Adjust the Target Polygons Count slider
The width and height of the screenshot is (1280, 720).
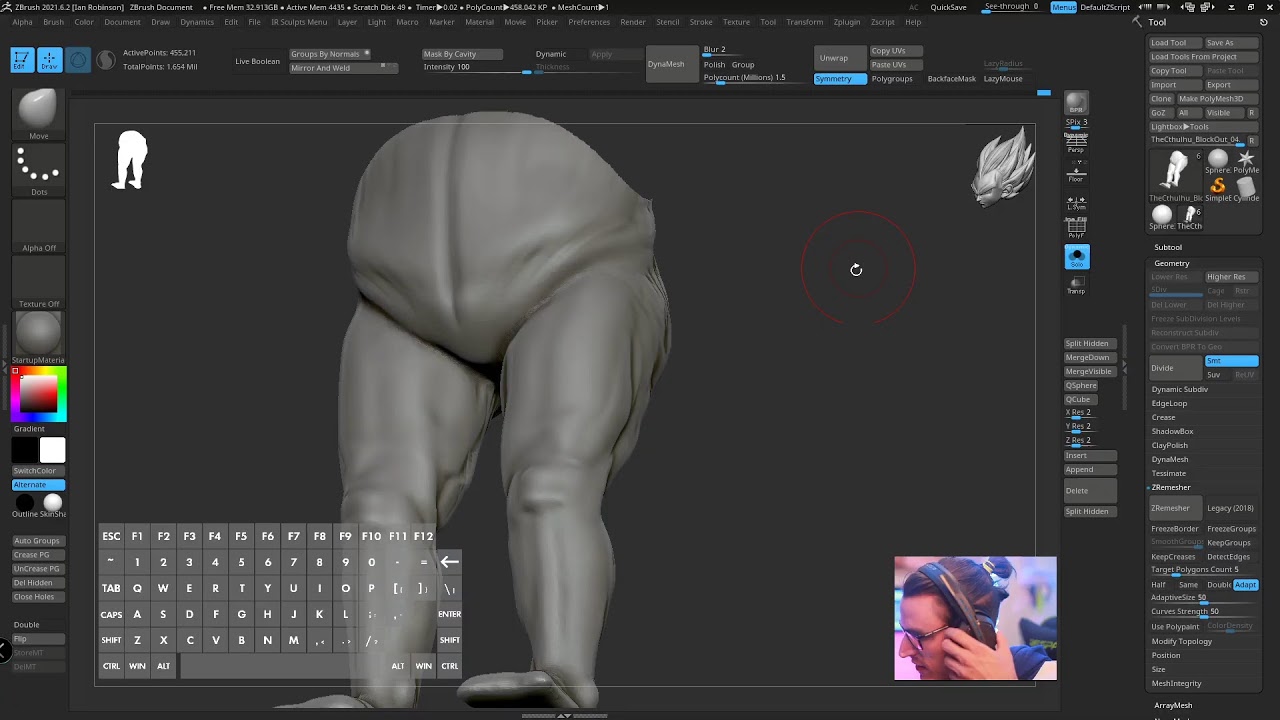pyautogui.click(x=1203, y=570)
